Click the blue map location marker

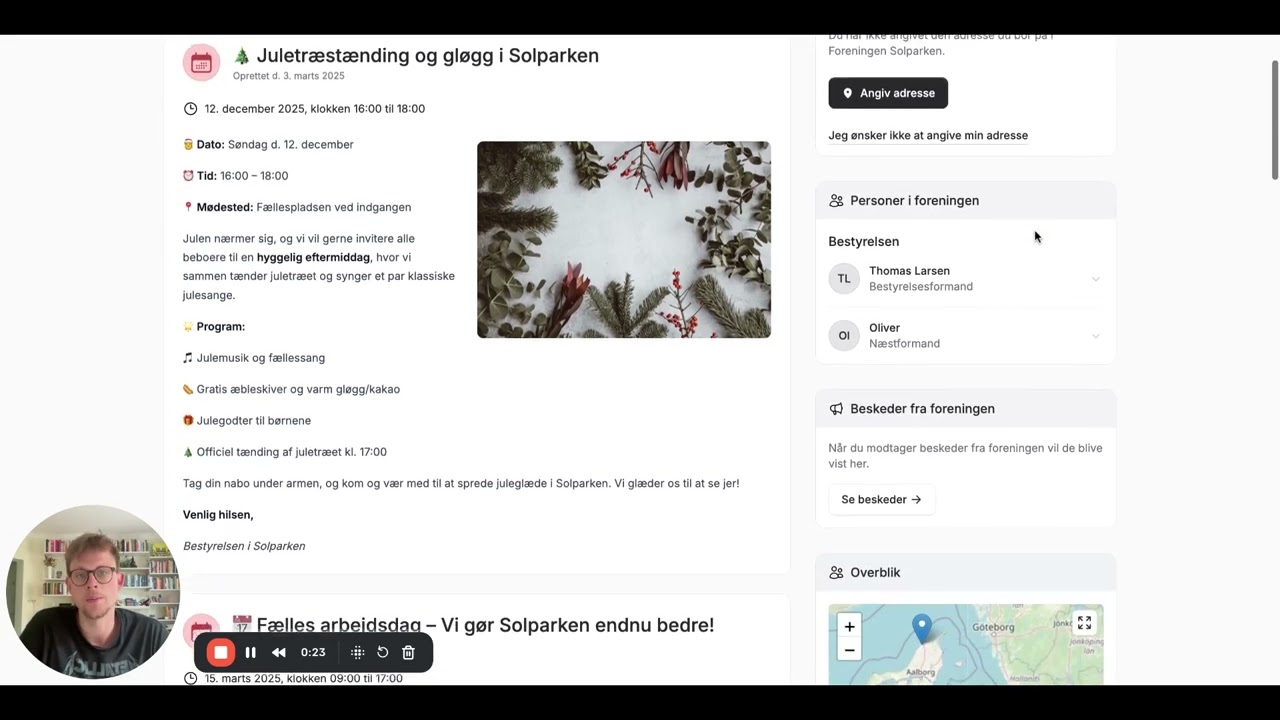922,629
